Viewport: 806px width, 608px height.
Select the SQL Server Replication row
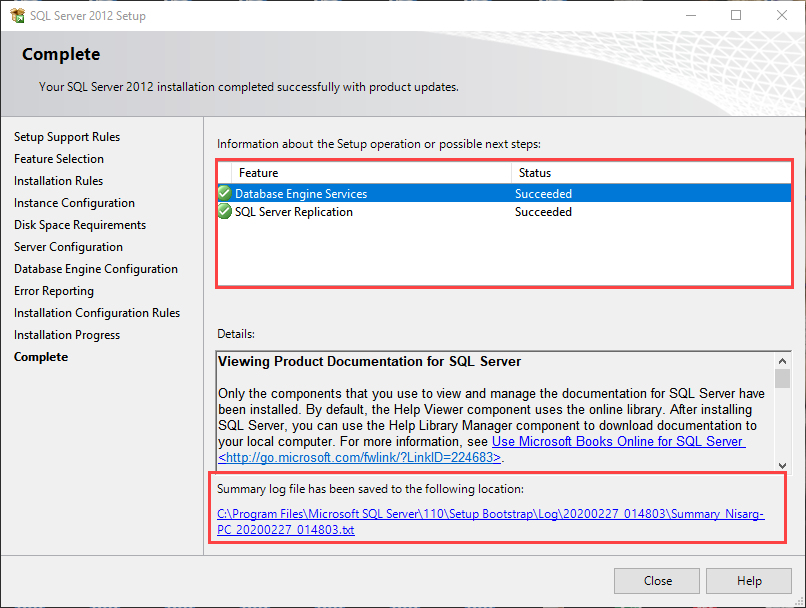tap(504, 212)
